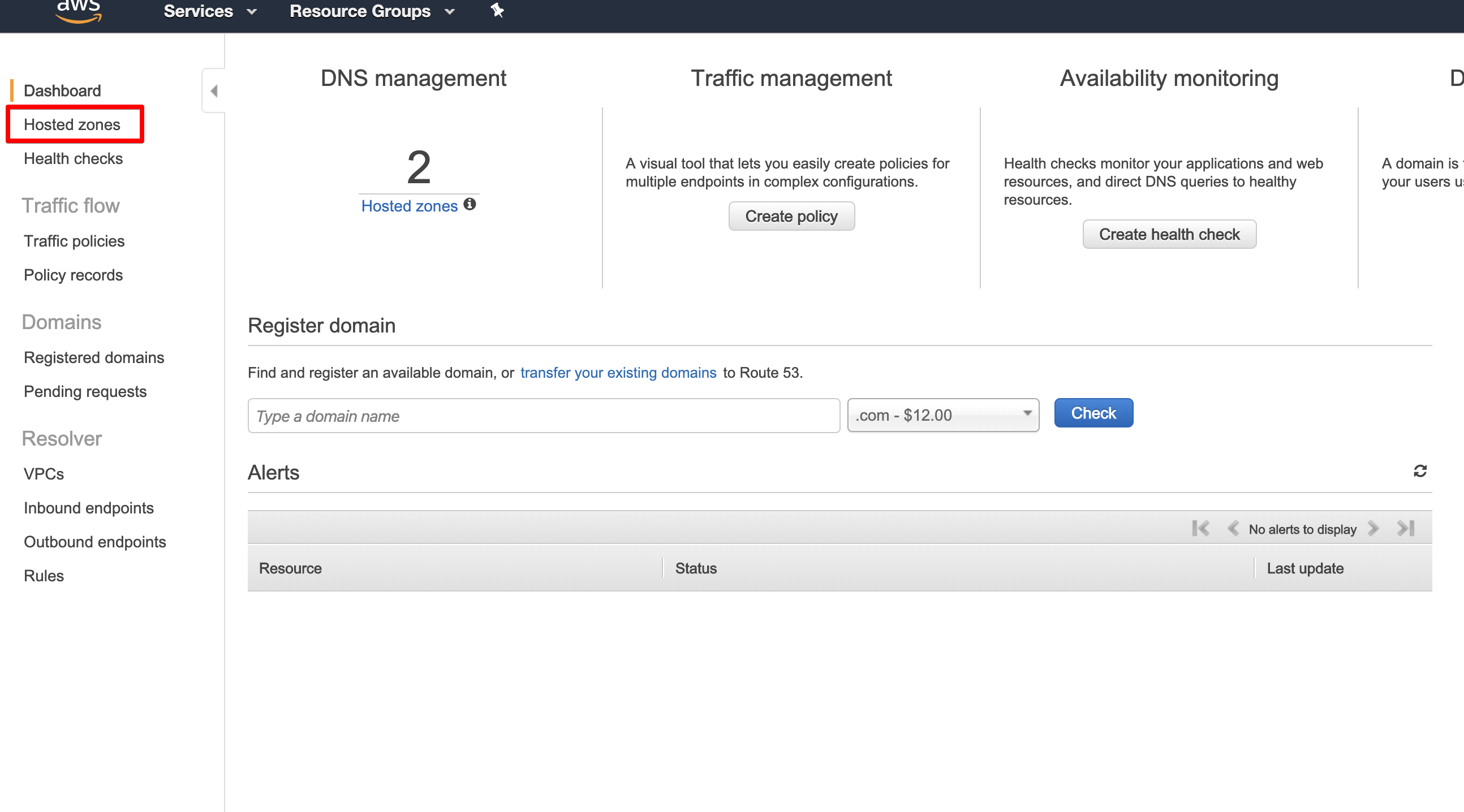Click the Create health check button
The width and height of the screenshot is (1464, 812).
pyautogui.click(x=1169, y=235)
